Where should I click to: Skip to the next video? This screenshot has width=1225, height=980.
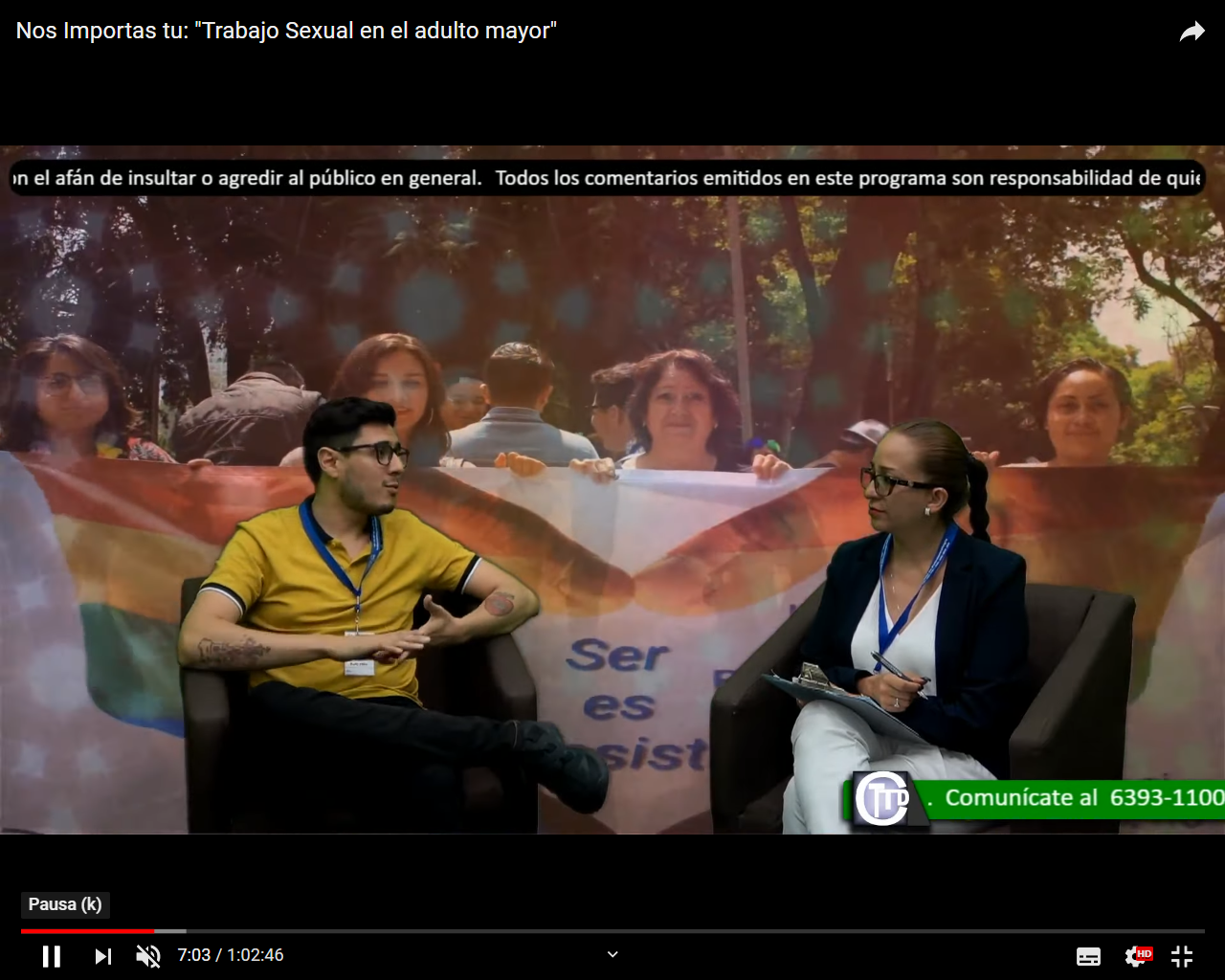(x=102, y=955)
